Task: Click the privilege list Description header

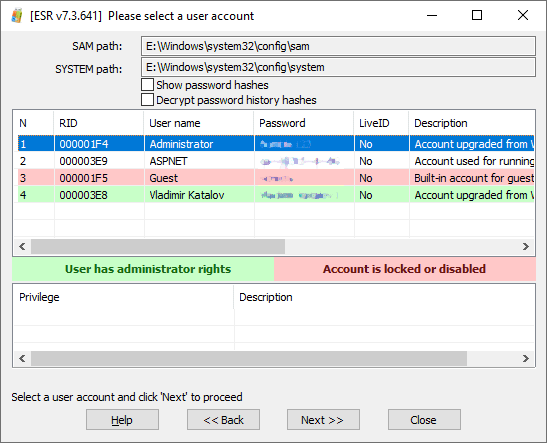Action: pyautogui.click(x=384, y=297)
